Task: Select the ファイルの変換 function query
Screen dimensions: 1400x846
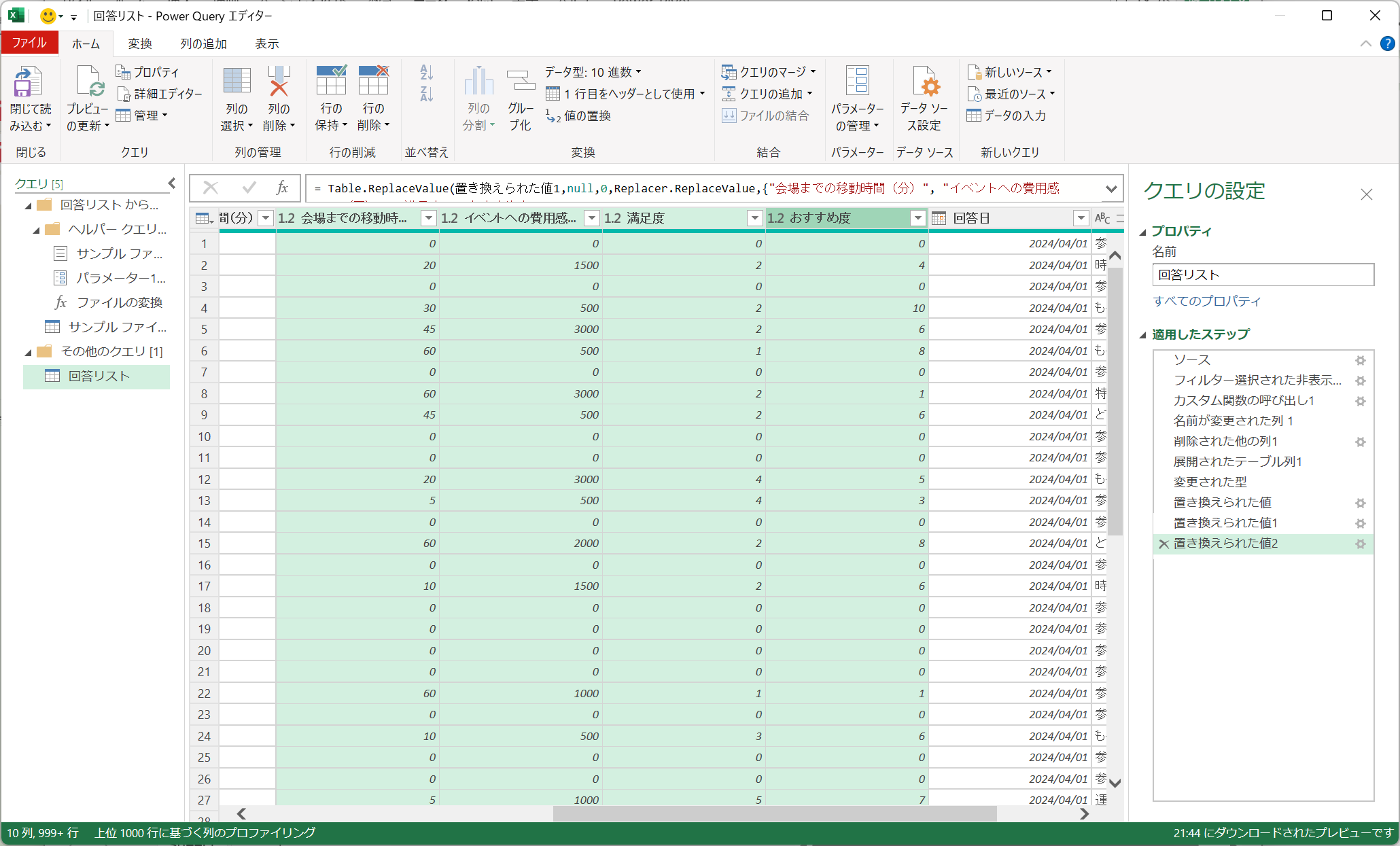Action: tap(109, 303)
